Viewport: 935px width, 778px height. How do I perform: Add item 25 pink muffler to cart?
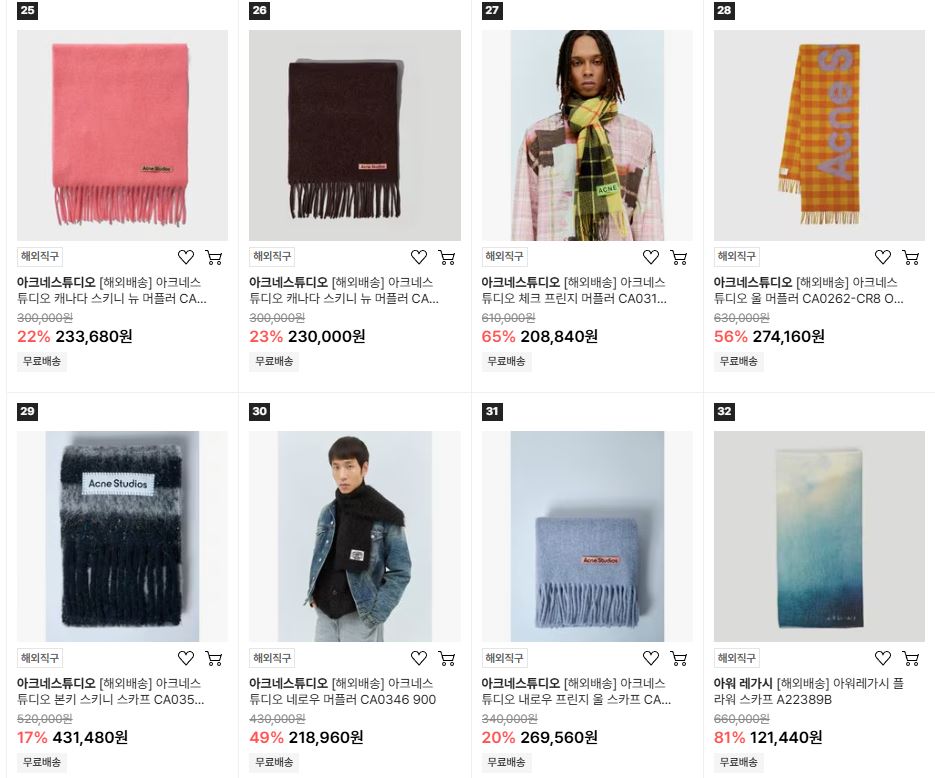[213, 257]
